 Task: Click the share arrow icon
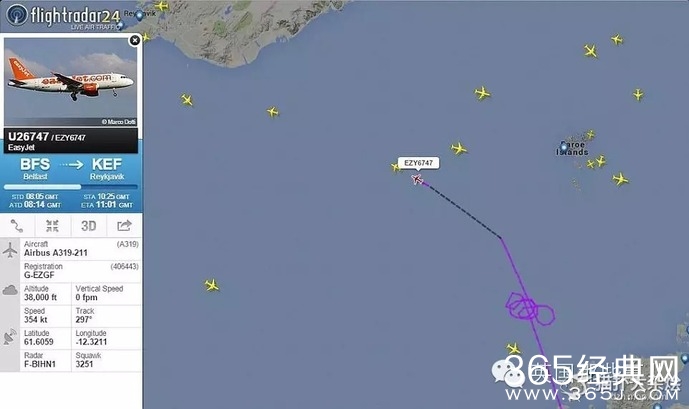click(124, 226)
